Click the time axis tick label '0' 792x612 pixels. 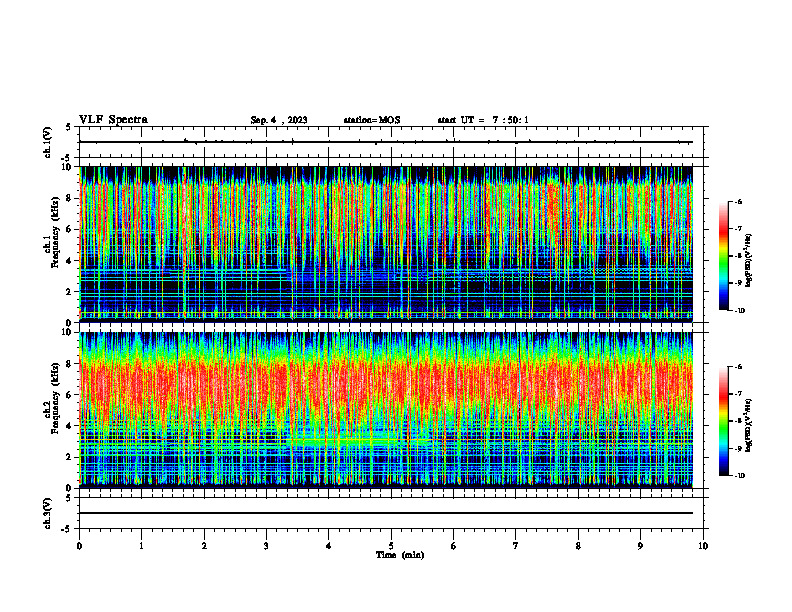(x=79, y=546)
